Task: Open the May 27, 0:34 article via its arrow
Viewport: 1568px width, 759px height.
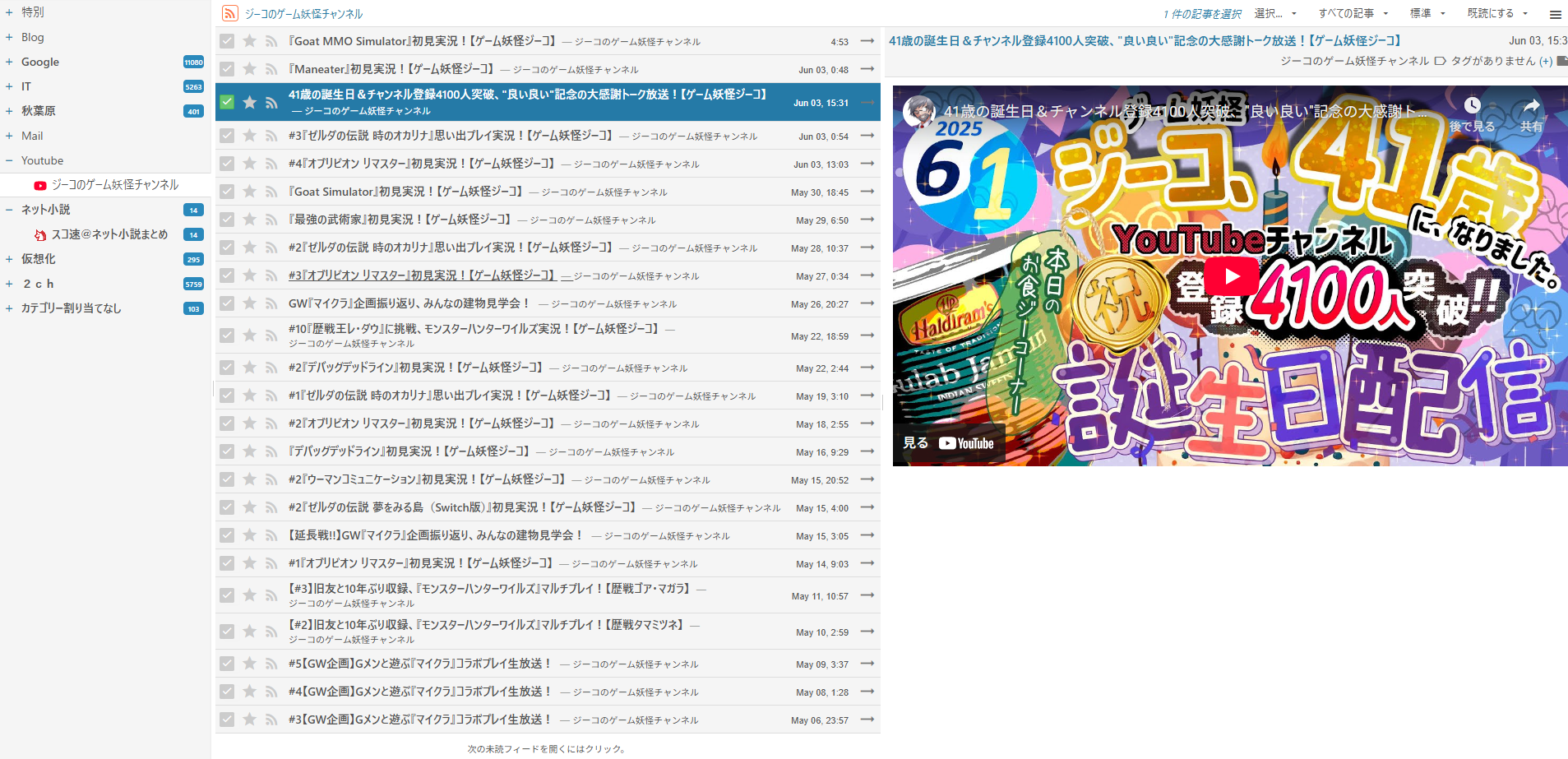Action: [x=867, y=275]
